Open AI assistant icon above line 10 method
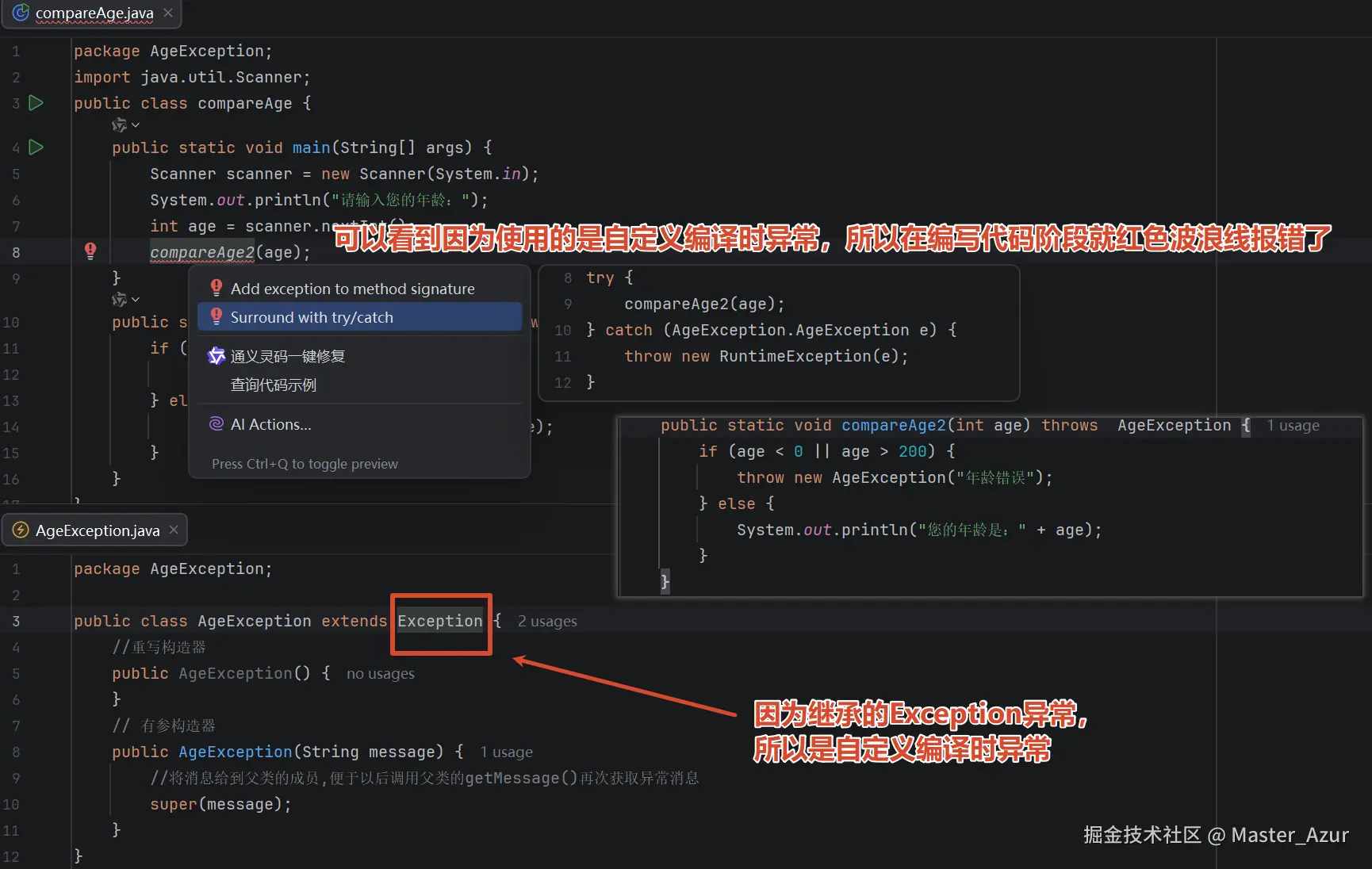 click(x=119, y=300)
